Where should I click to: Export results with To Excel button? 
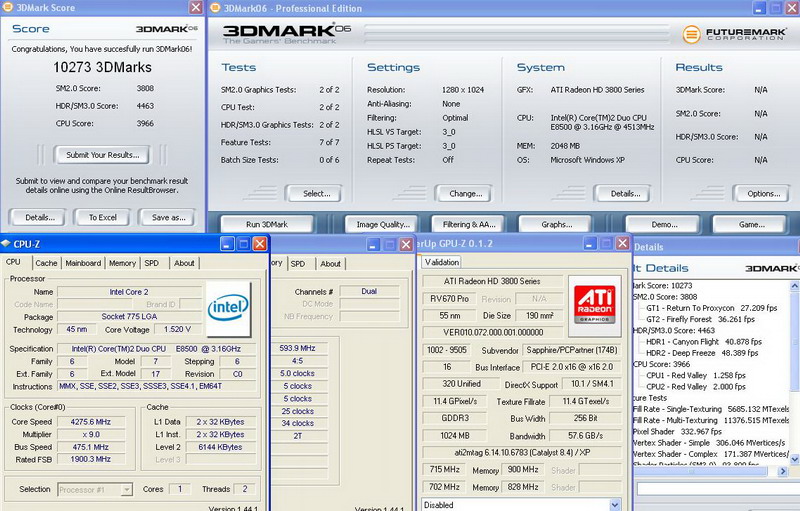[x=103, y=217]
